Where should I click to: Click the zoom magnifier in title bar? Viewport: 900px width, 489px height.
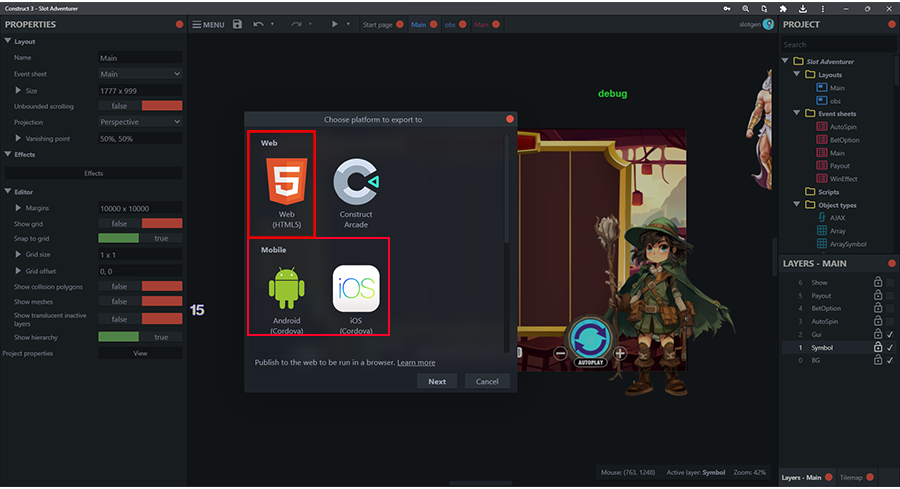745,9
